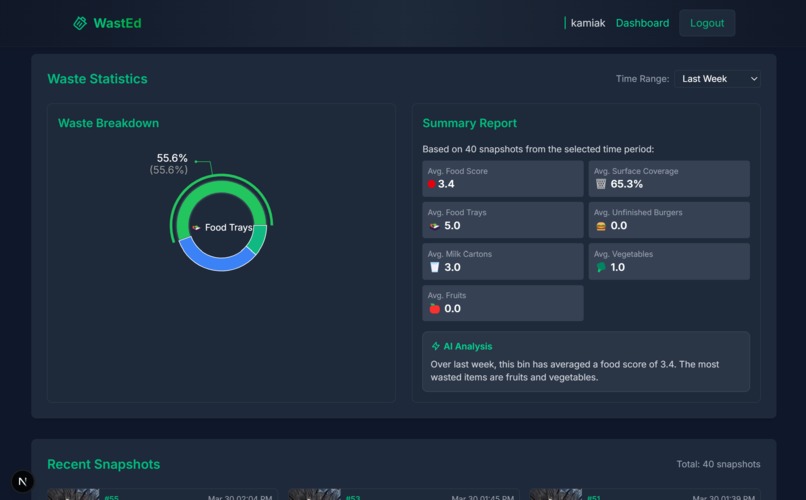Click the AI Analysis title
The image size is (806, 500).
[x=467, y=346]
